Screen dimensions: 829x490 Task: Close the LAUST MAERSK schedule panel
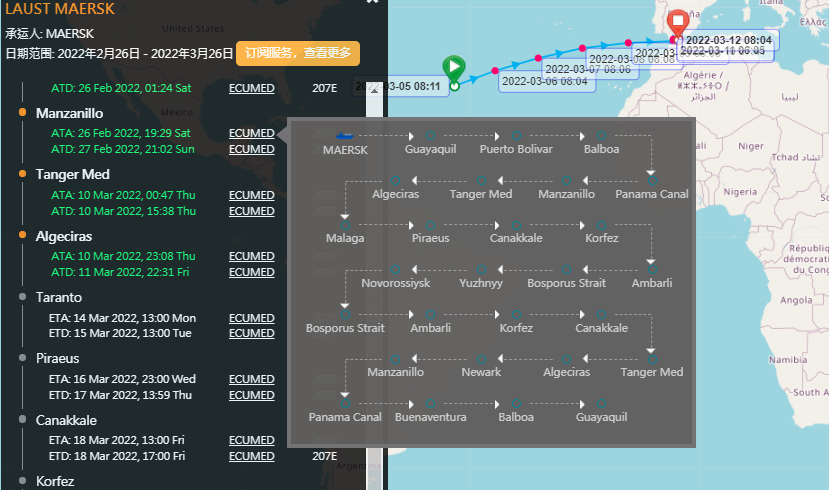[x=373, y=3]
